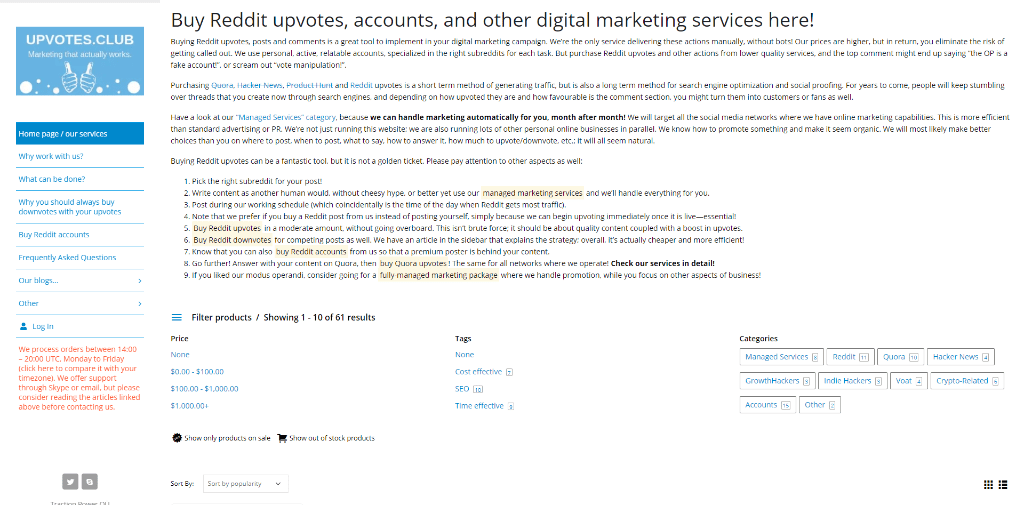Expand the Our blogs submenu
Screen dimensions: 1024x505
138,281
